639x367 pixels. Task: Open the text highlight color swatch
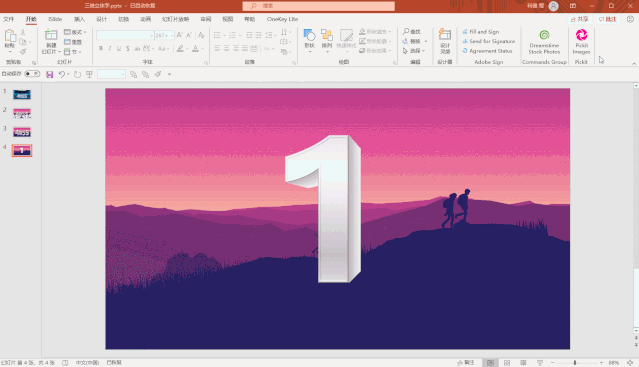point(180,48)
